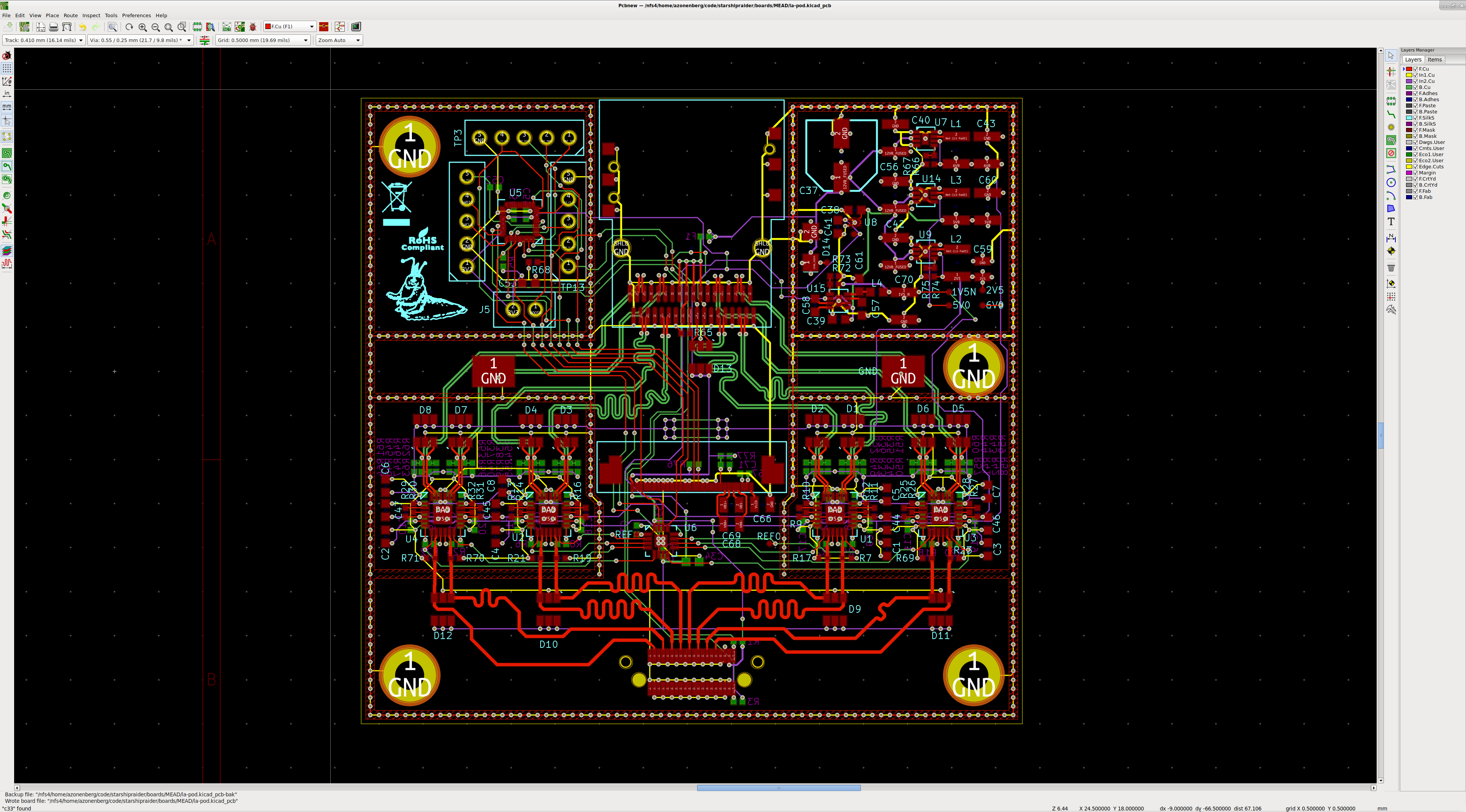Image resolution: width=1466 pixels, height=812 pixels.
Task: Select the Add vias tool
Action: click(x=1391, y=127)
